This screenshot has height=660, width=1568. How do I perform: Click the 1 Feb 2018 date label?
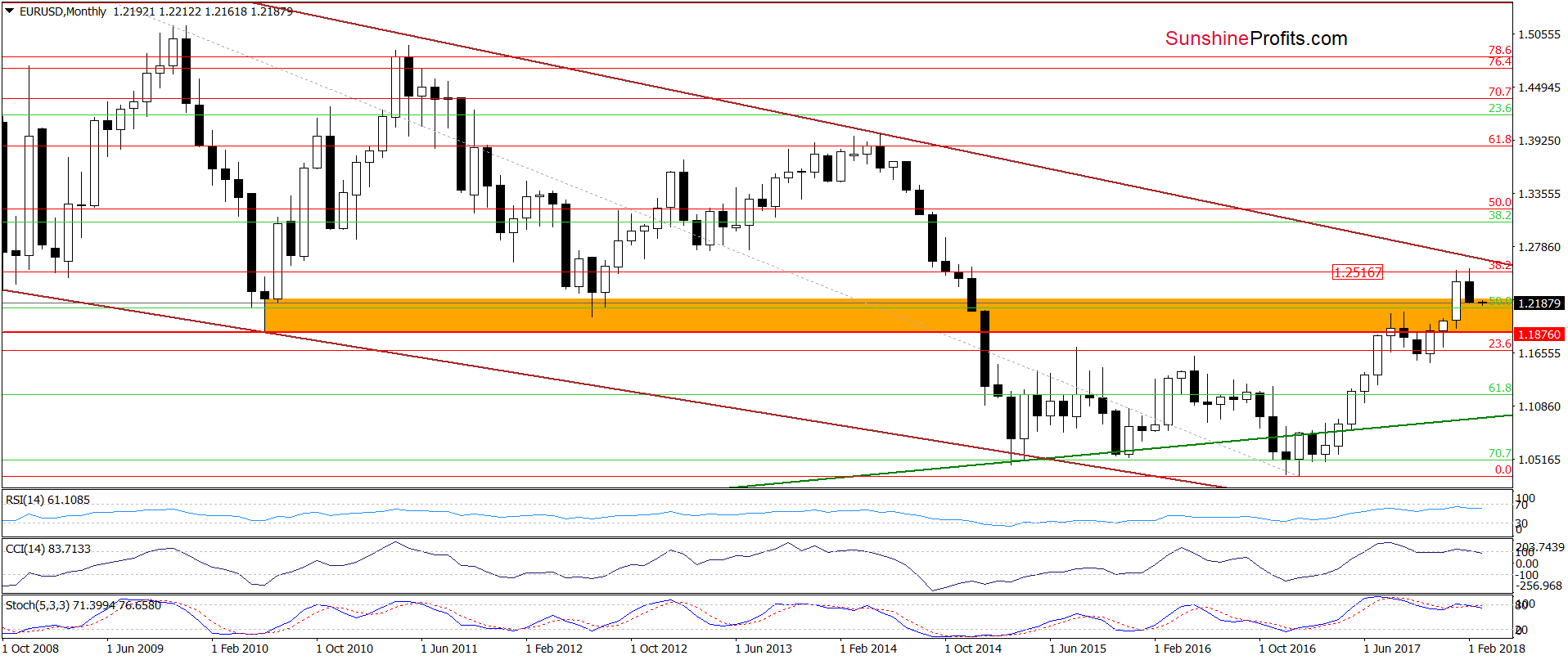1497,649
